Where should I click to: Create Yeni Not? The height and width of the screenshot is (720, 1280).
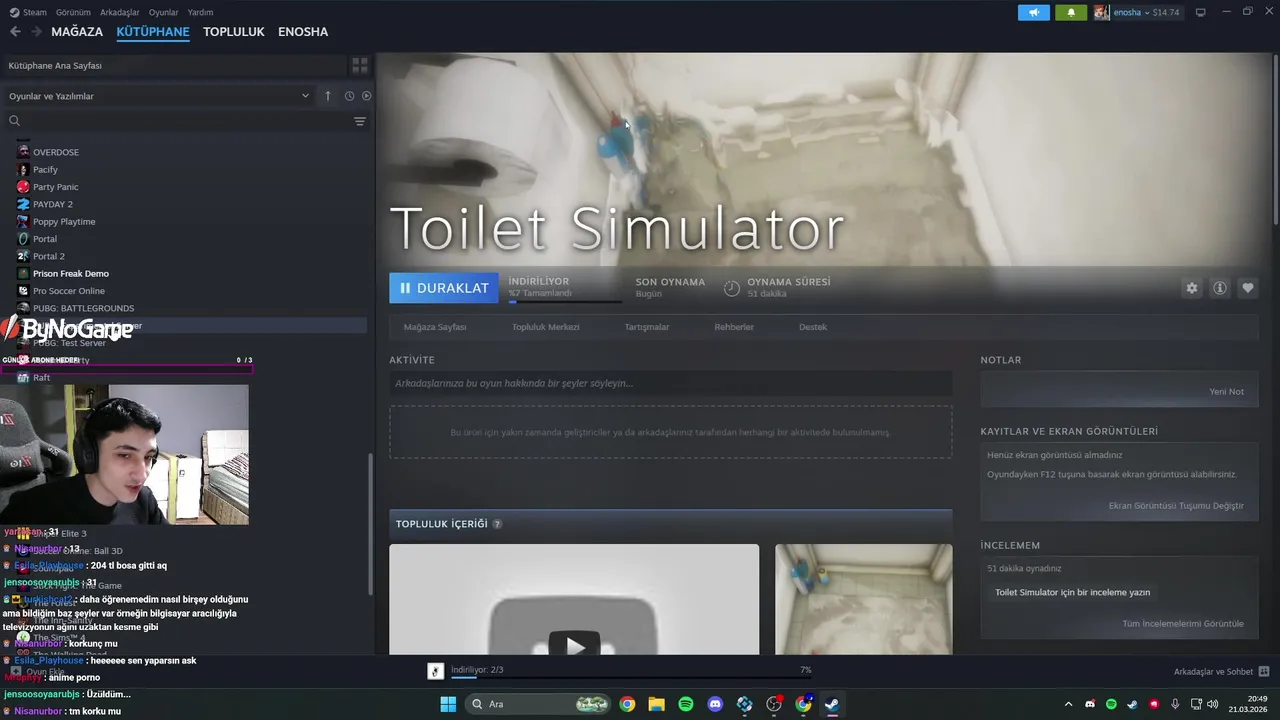1227,392
